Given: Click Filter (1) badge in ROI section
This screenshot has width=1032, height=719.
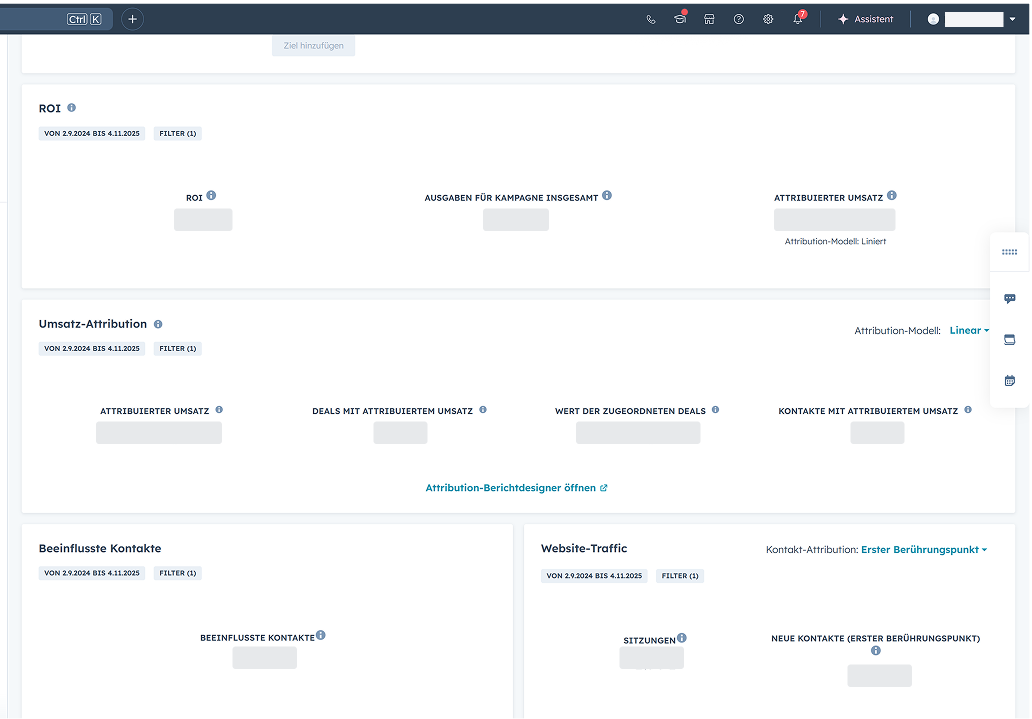Looking at the screenshot, I should coord(177,133).
